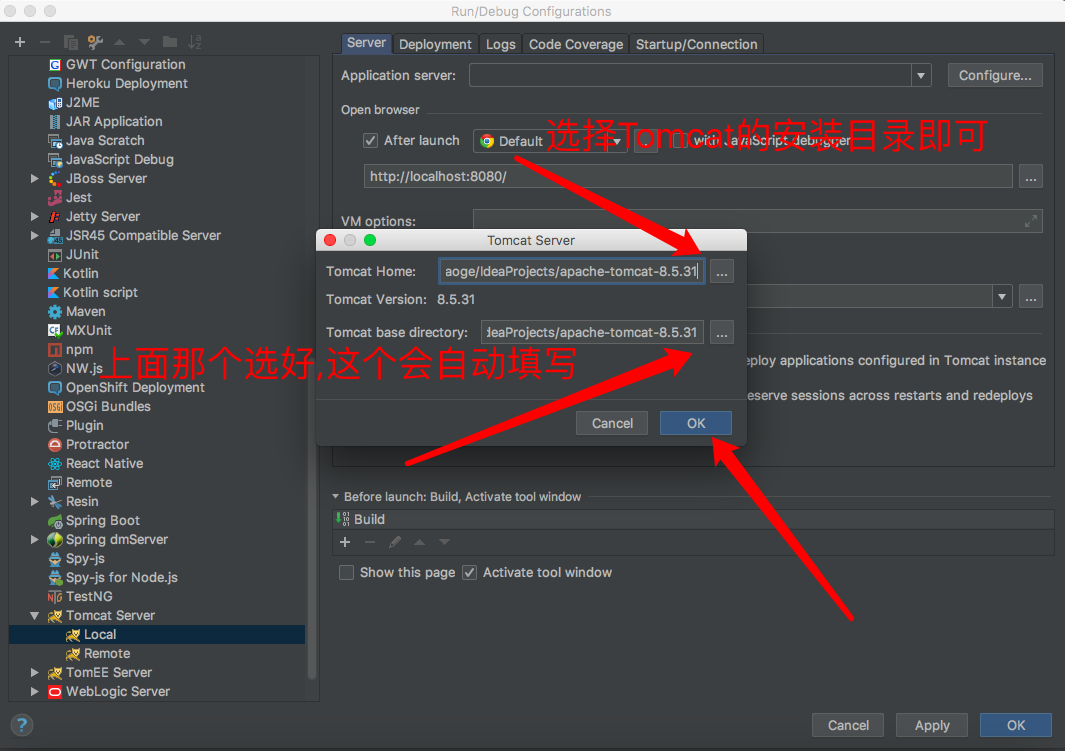
Task: Expand the JSR45 Compatible Server node
Action: tap(35, 236)
